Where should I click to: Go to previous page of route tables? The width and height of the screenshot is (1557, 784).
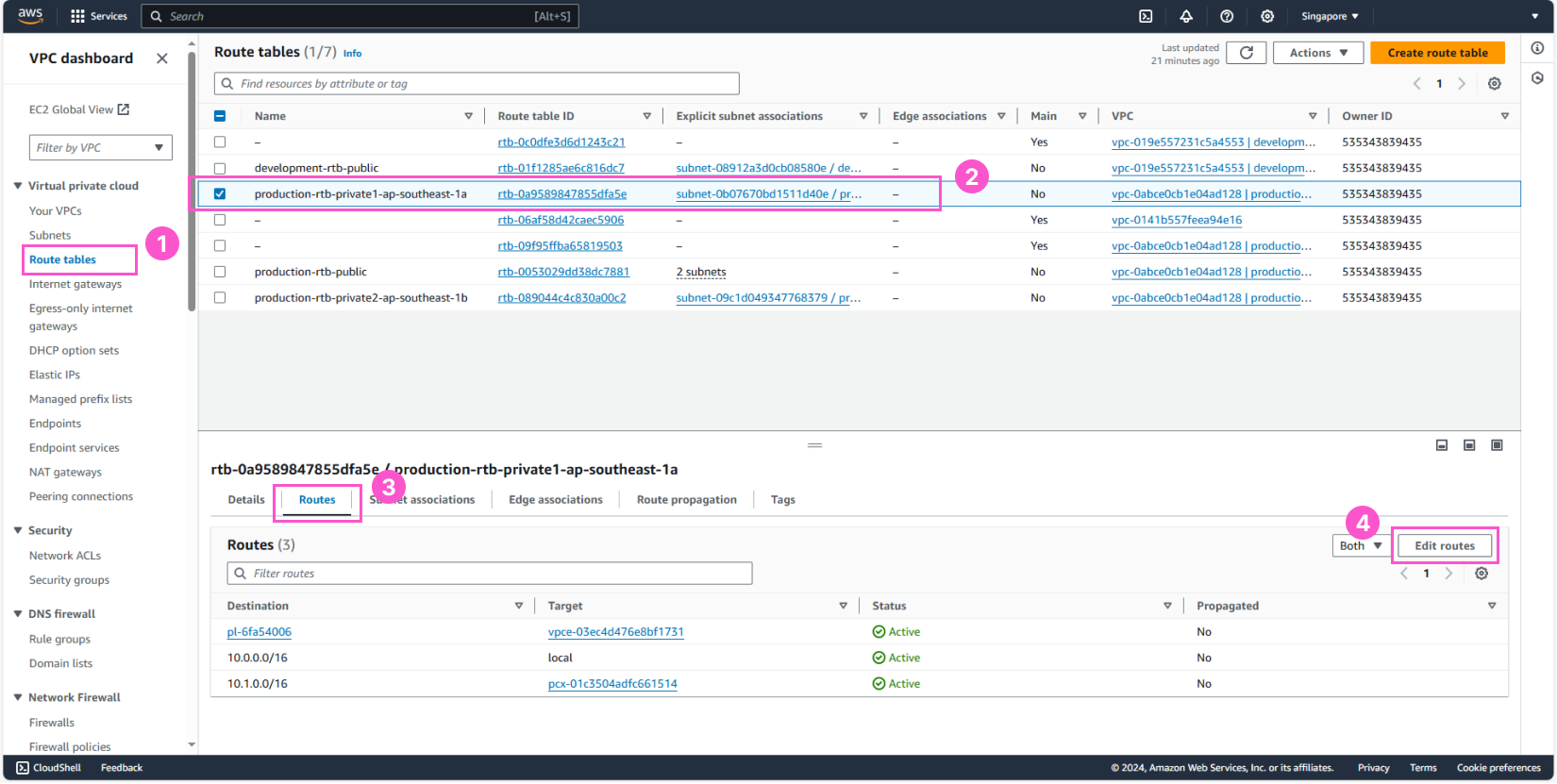point(1416,84)
